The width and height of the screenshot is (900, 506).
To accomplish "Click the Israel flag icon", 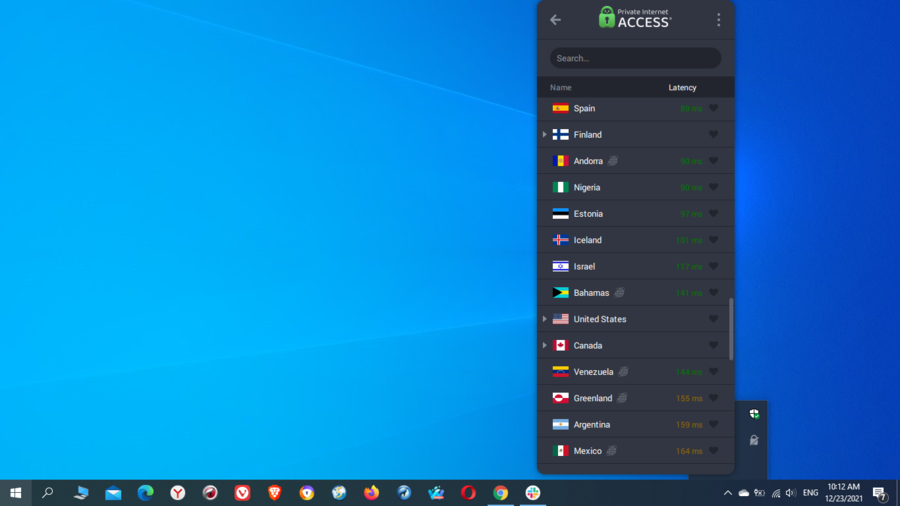I will pyautogui.click(x=560, y=266).
